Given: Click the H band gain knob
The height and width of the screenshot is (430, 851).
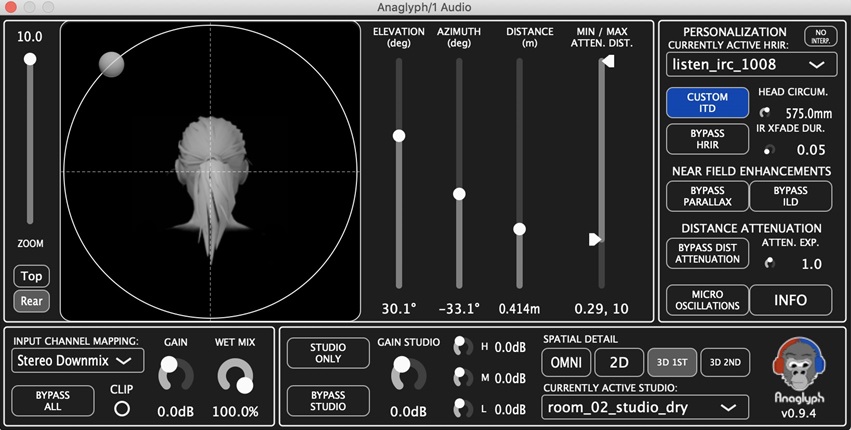Looking at the screenshot, I should click(x=462, y=346).
